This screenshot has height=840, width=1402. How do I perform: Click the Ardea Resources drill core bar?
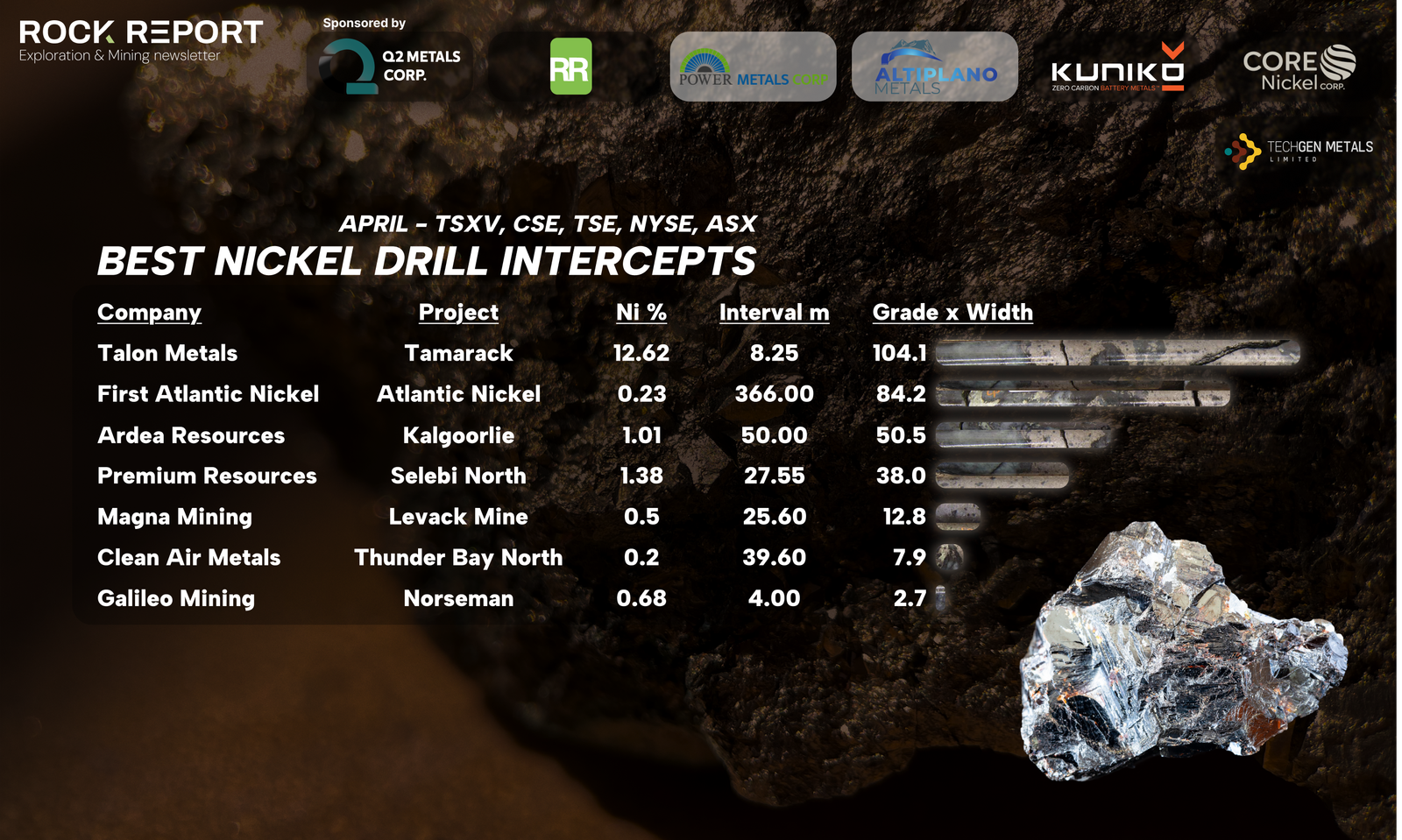tap(1023, 435)
